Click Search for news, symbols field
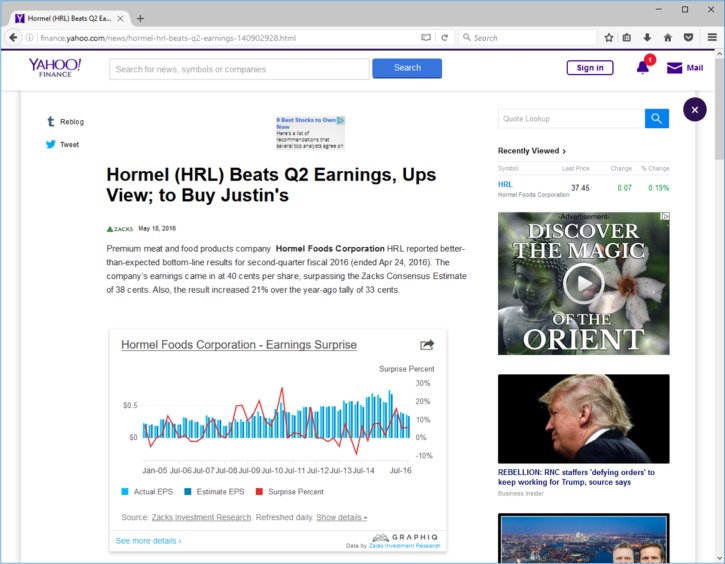Viewport: 725px width, 564px height. click(x=239, y=69)
